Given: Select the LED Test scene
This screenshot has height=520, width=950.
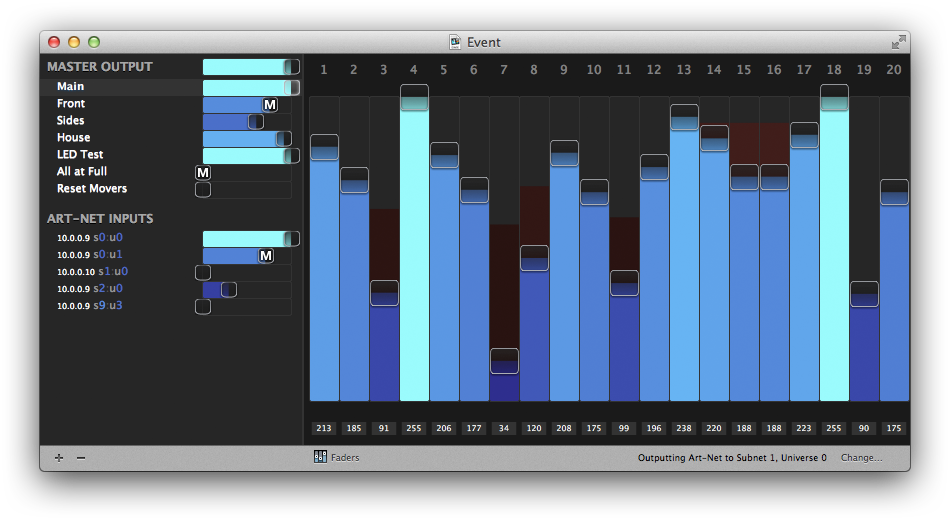Looking at the screenshot, I should pos(80,155).
